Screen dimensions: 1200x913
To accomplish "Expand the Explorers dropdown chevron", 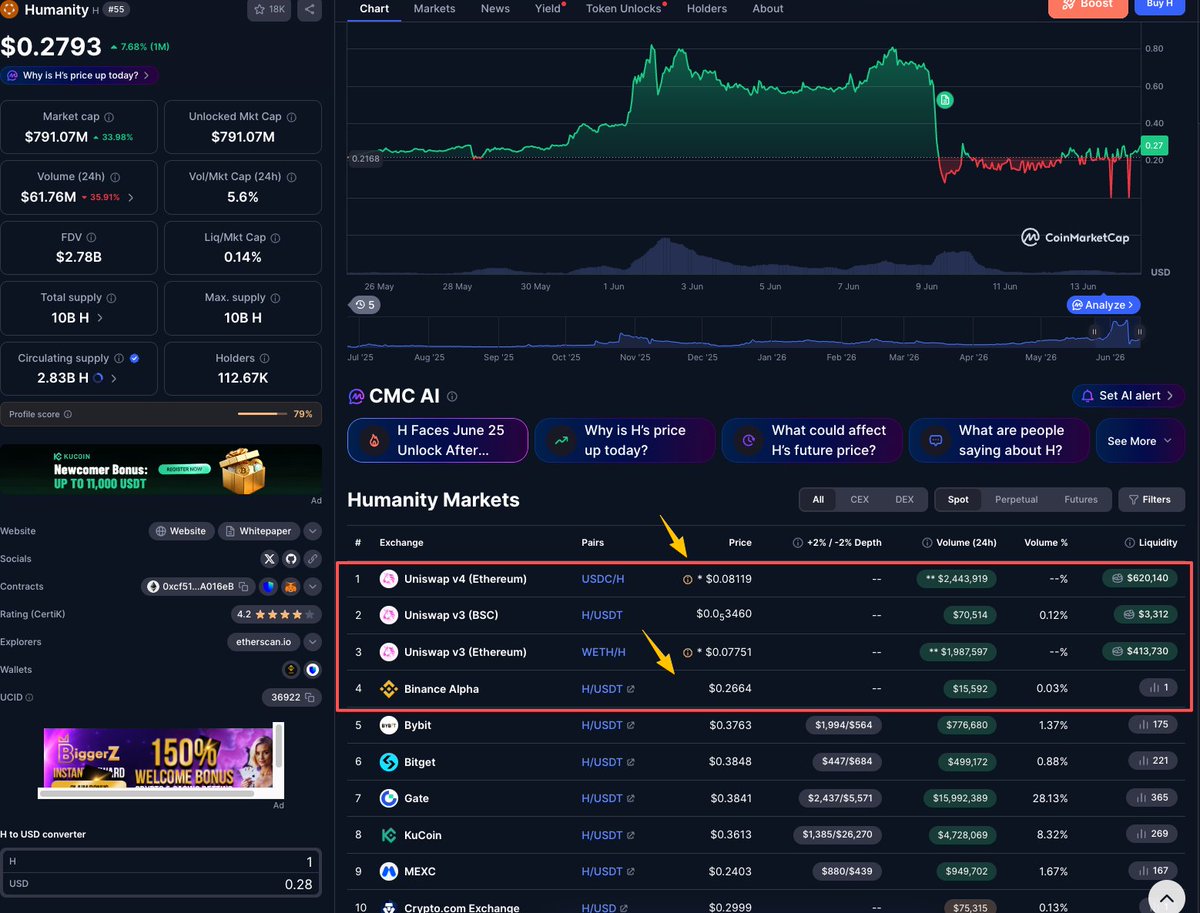I will (x=313, y=642).
